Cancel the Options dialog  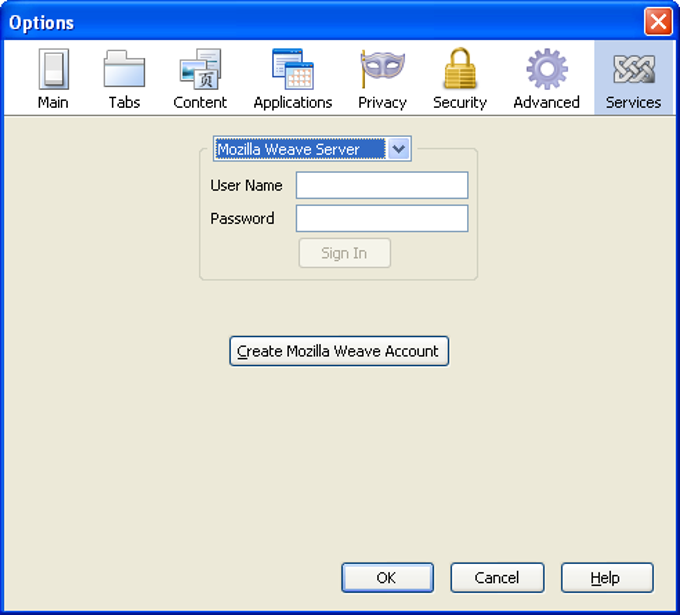[497, 577]
